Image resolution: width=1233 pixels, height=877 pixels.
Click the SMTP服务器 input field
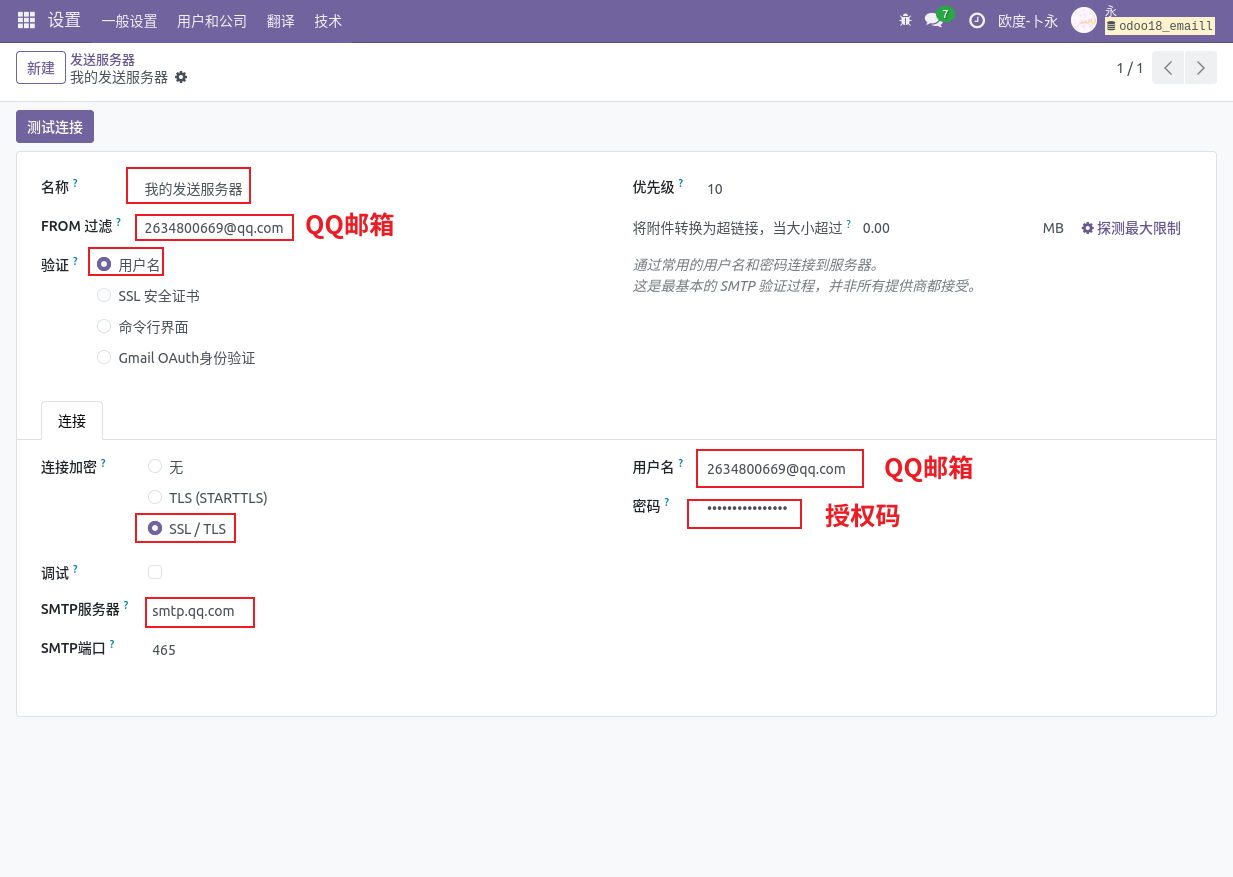[x=200, y=611]
